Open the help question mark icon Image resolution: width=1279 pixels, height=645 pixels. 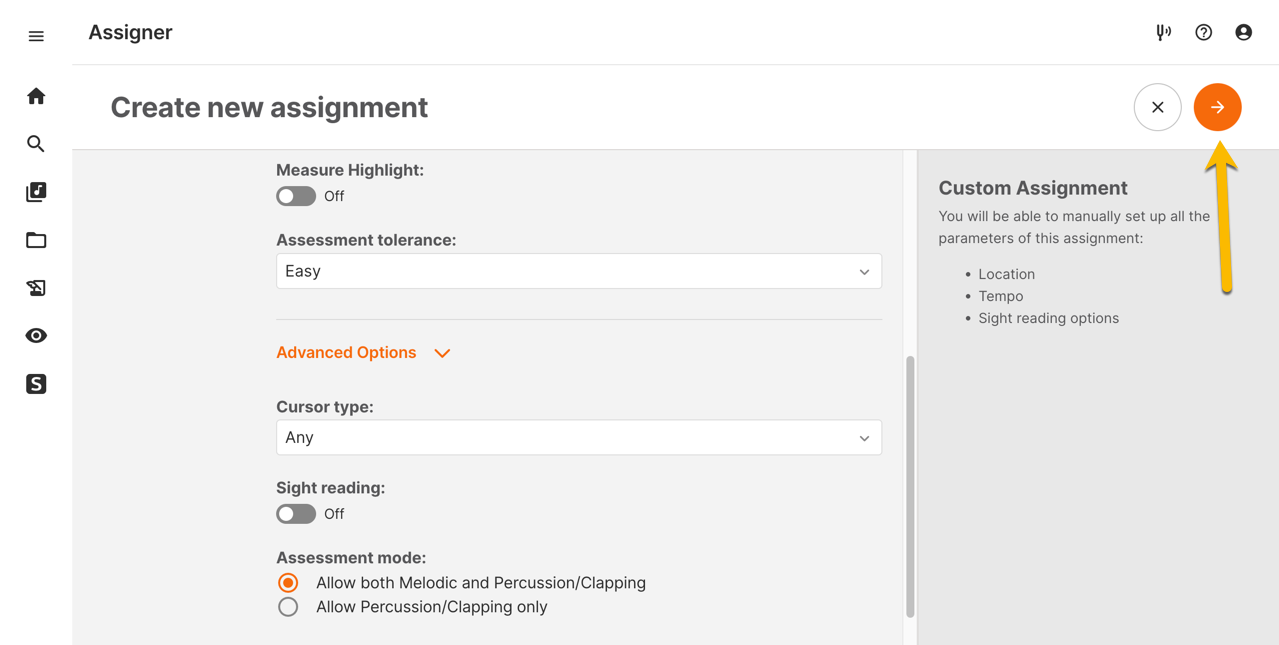(x=1204, y=32)
